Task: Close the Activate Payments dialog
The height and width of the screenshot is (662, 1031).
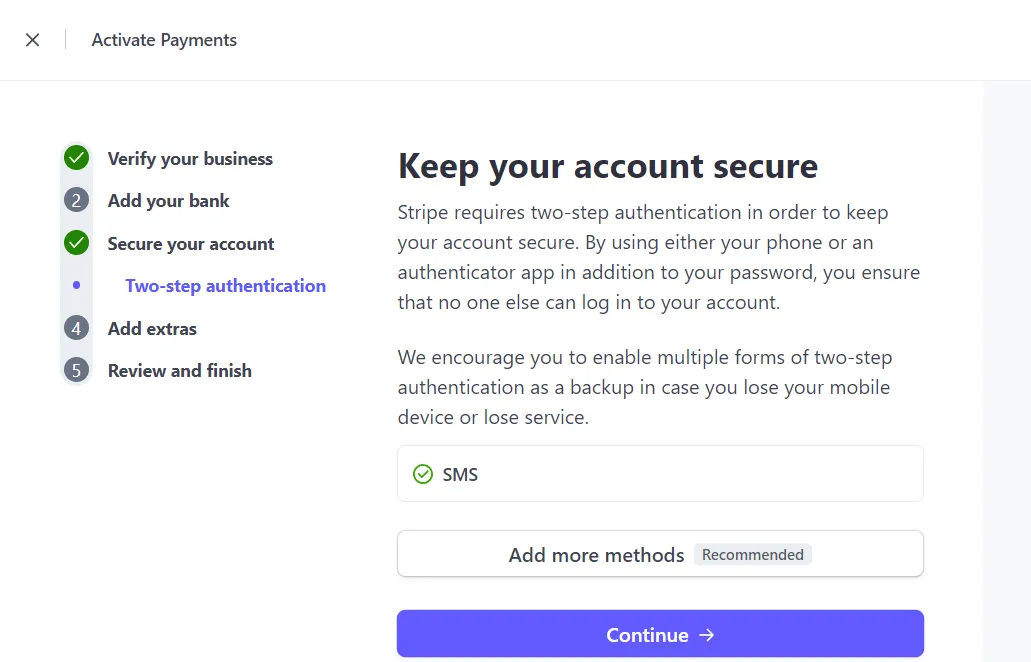Action: click(x=32, y=40)
